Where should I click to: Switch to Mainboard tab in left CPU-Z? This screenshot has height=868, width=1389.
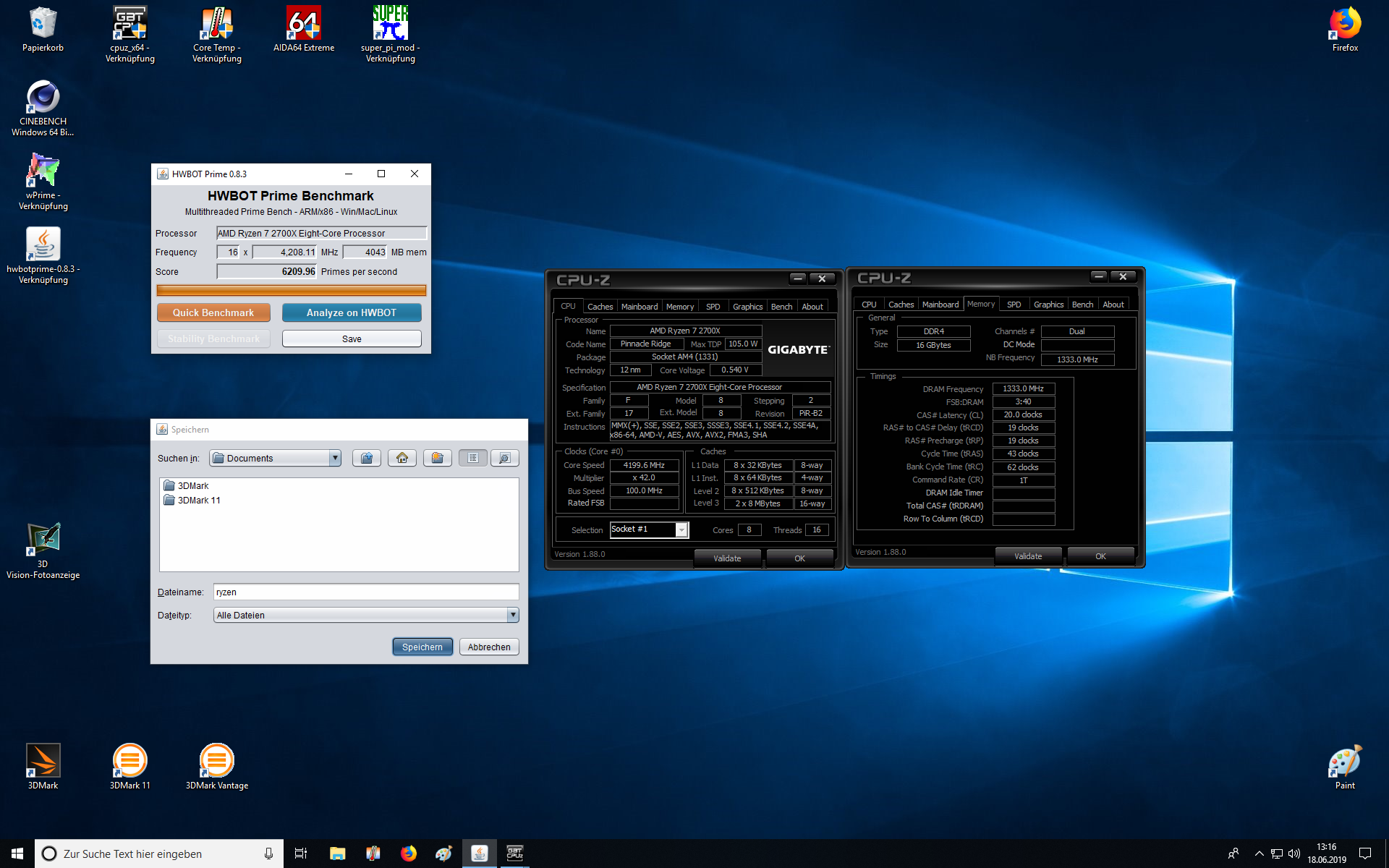point(640,307)
